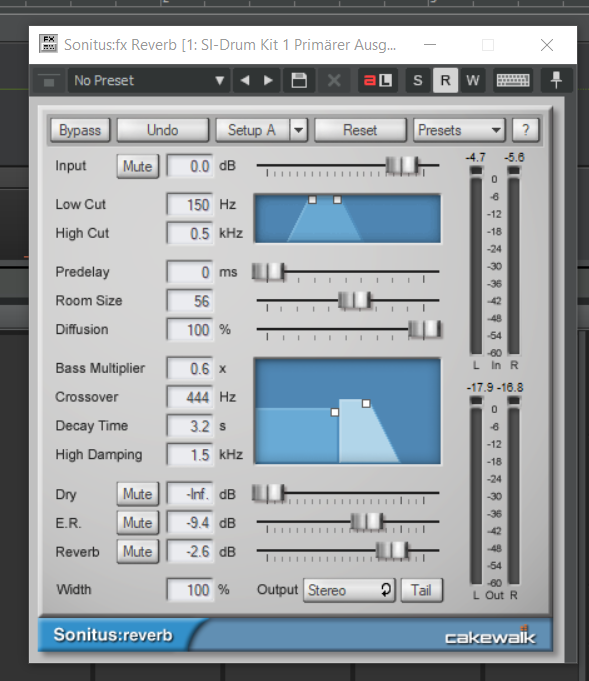Adjust the Input level slider handle
The height and width of the screenshot is (681, 589).
coord(402,165)
